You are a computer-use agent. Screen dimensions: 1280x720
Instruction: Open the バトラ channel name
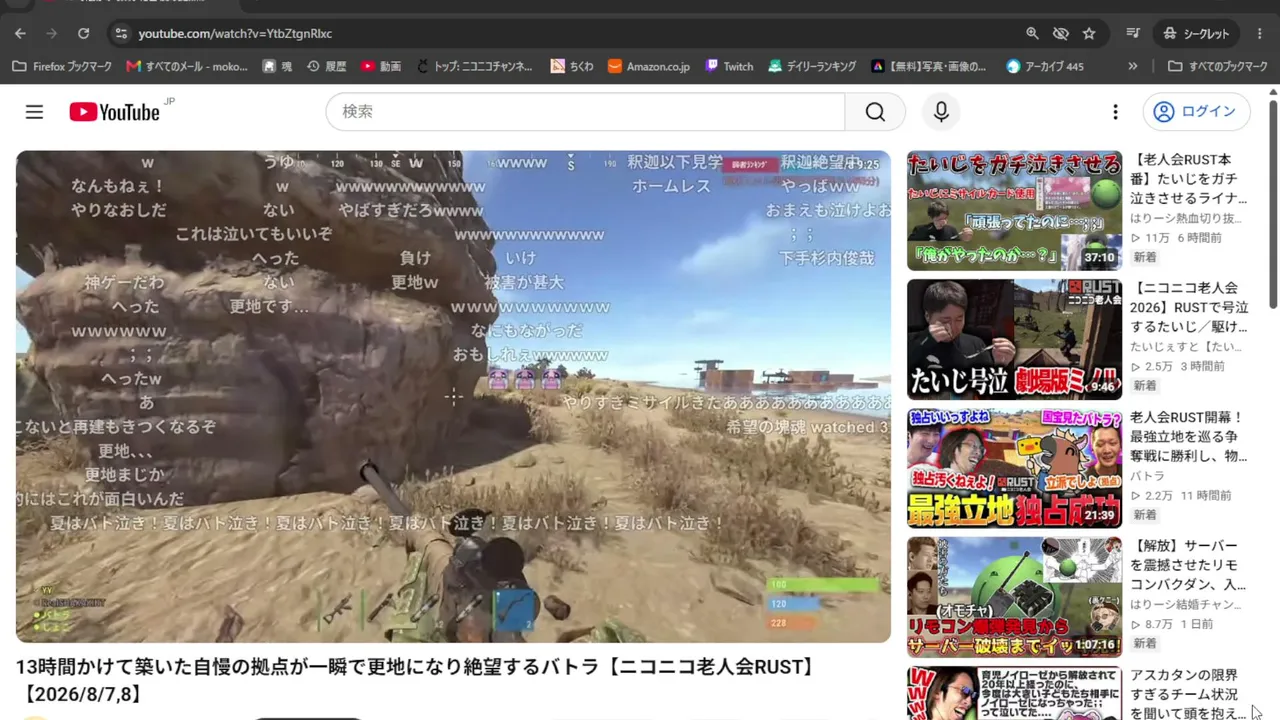(1148, 476)
